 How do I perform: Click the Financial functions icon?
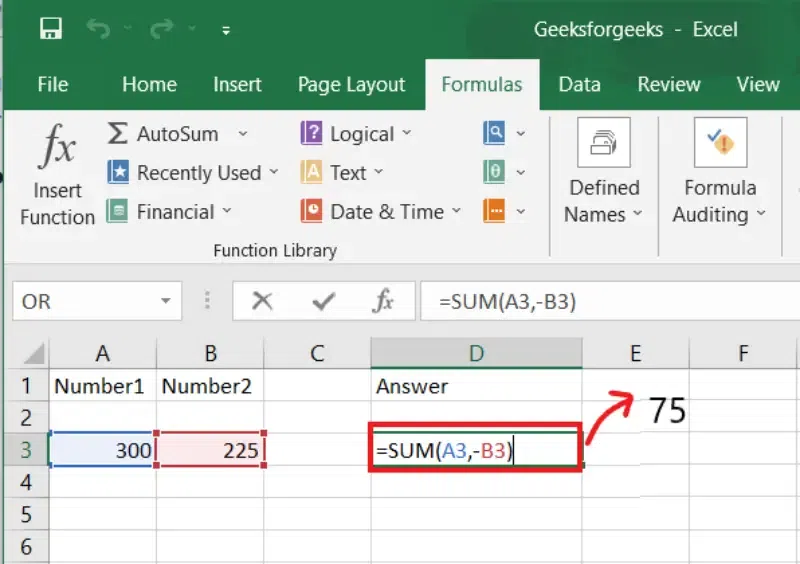(118, 212)
